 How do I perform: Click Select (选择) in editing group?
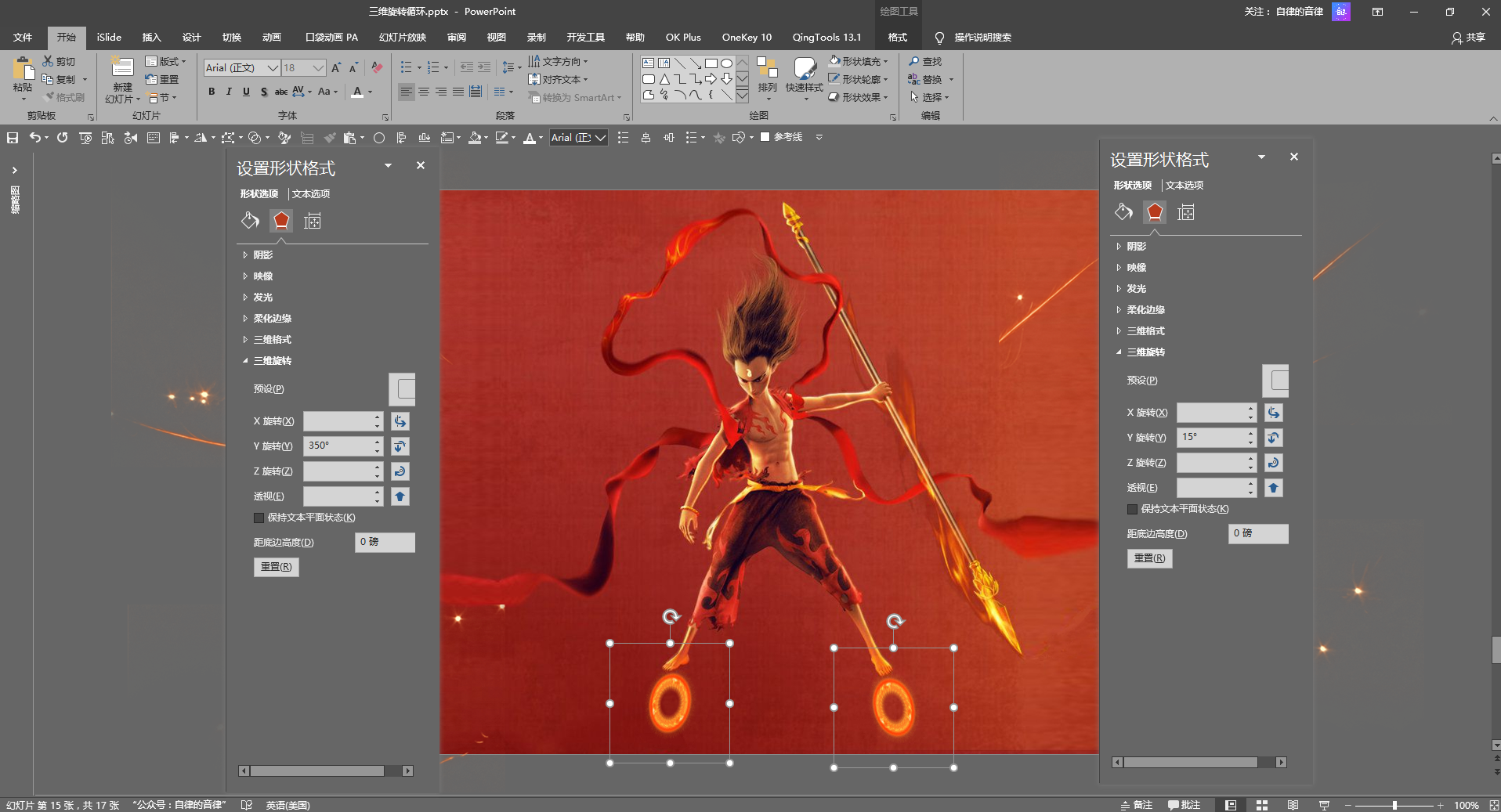[929, 97]
